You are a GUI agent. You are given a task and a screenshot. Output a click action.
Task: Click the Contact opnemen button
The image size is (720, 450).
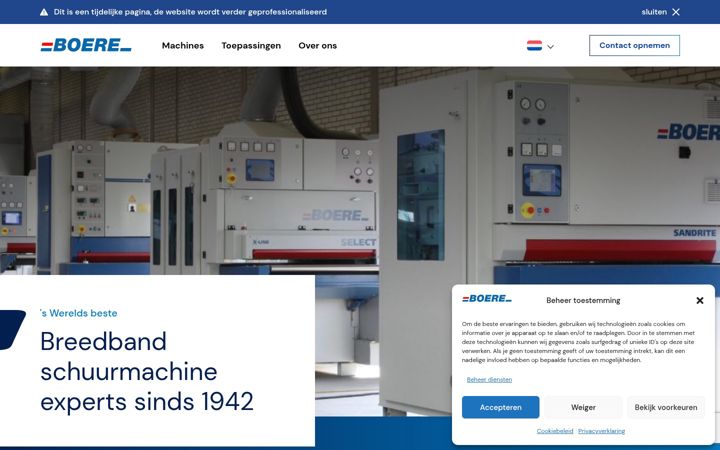tap(635, 45)
